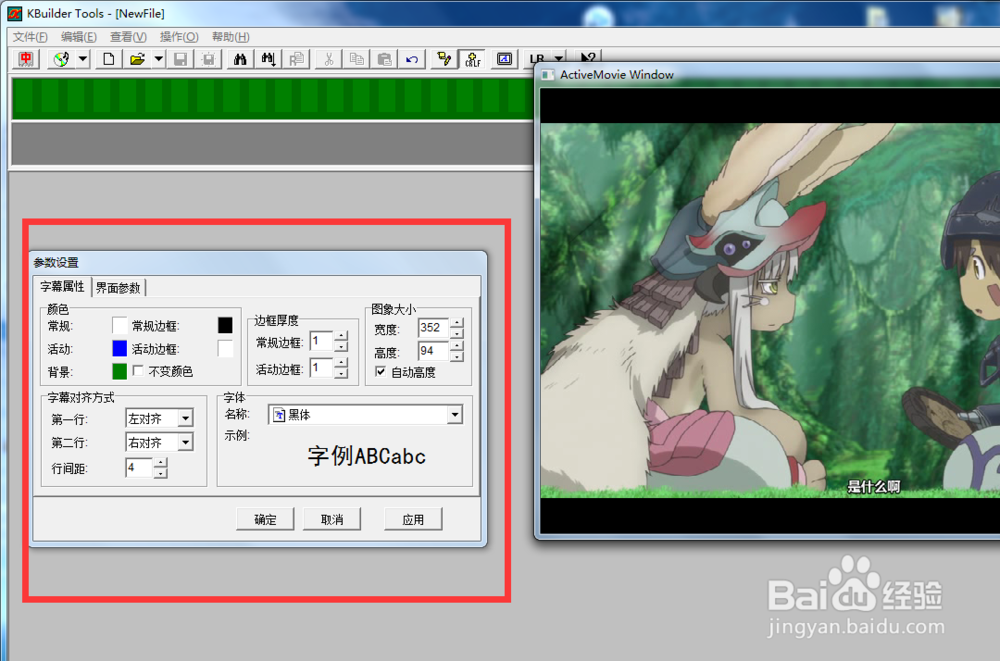Pick the white 活动边框 color swatch

point(225,348)
